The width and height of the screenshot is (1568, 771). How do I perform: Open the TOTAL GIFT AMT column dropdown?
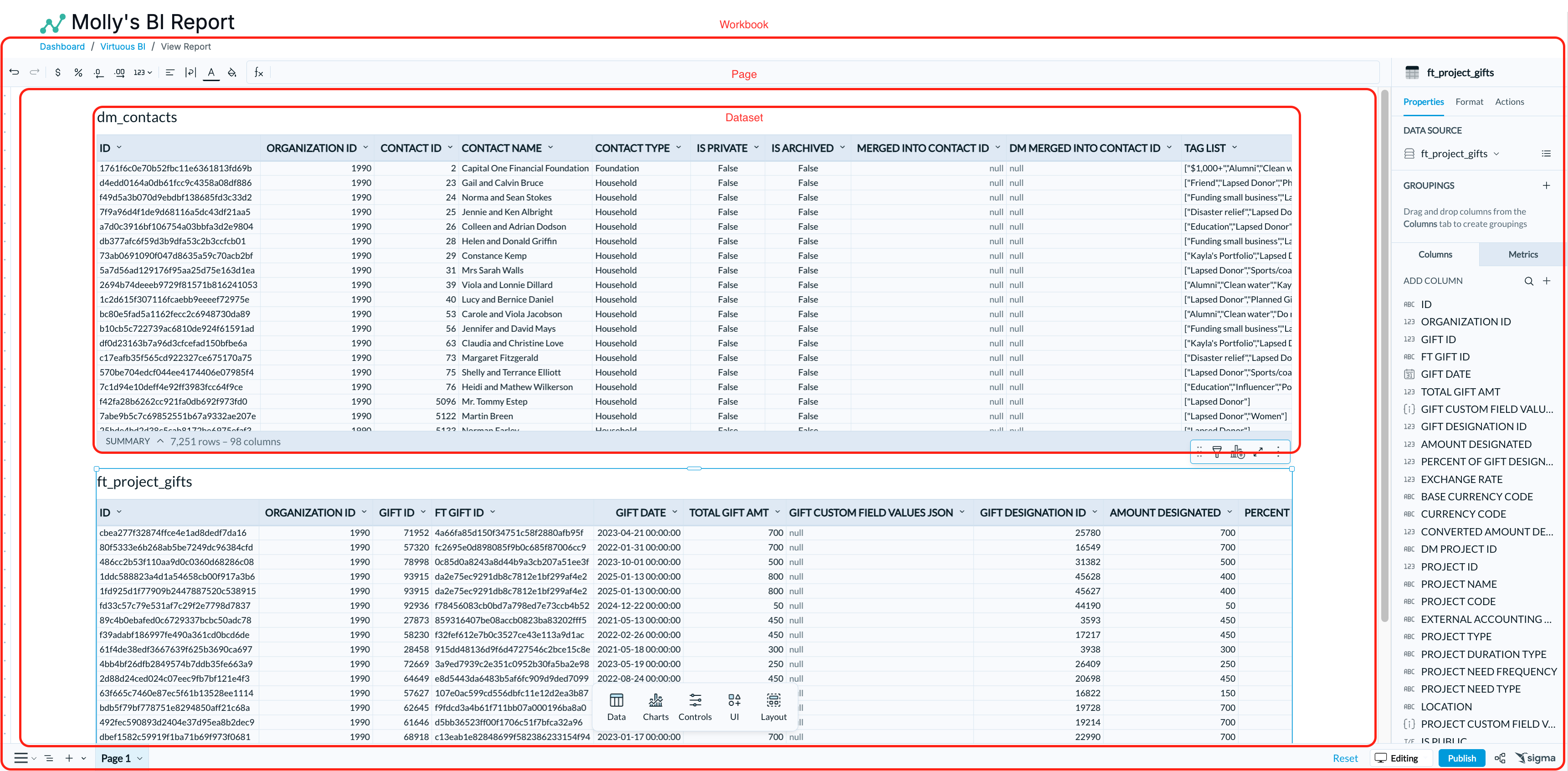pos(777,512)
